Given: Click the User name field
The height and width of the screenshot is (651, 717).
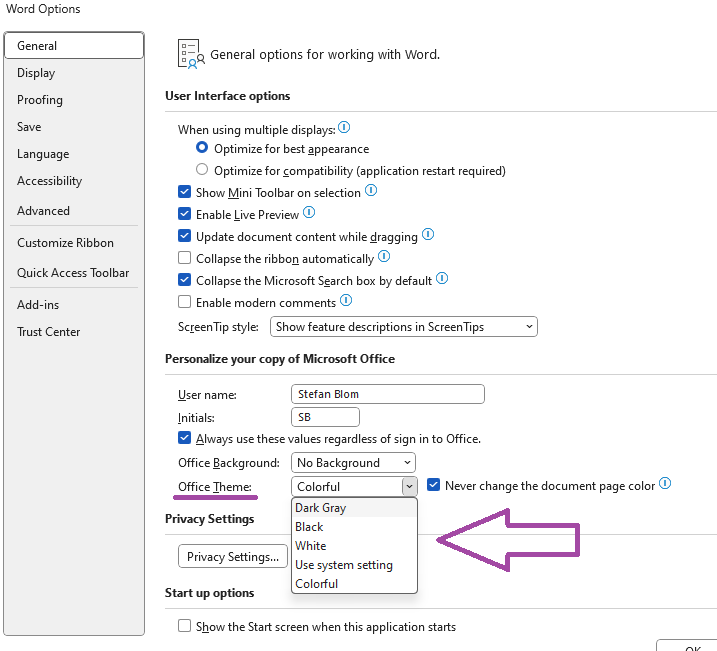Looking at the screenshot, I should [x=388, y=394].
